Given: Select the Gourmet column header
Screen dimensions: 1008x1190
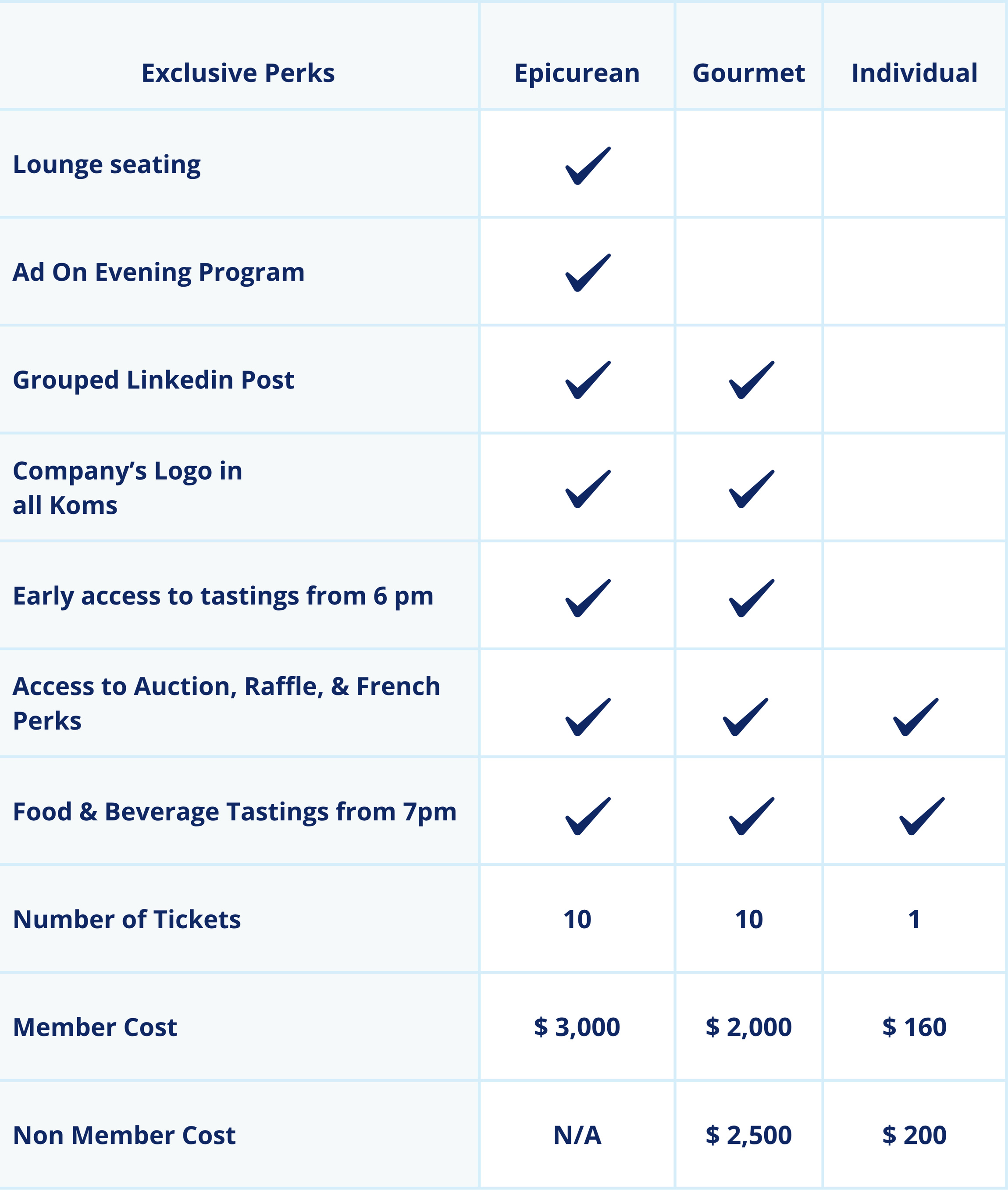Looking at the screenshot, I should [748, 73].
